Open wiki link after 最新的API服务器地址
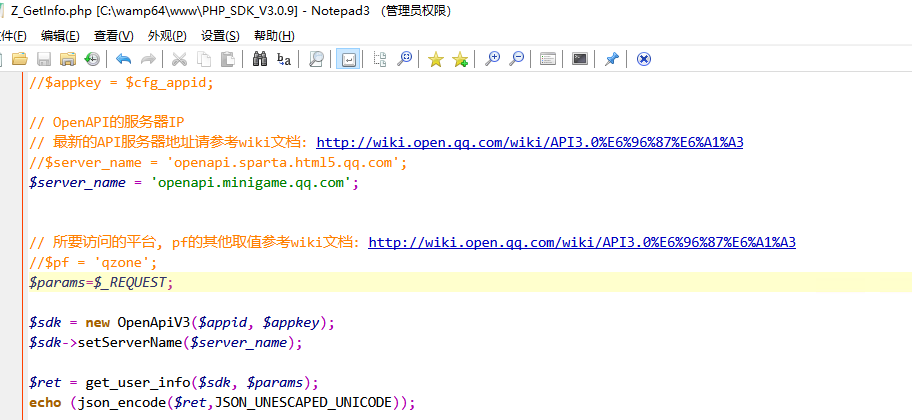The height and width of the screenshot is (420, 912). (x=530, y=143)
